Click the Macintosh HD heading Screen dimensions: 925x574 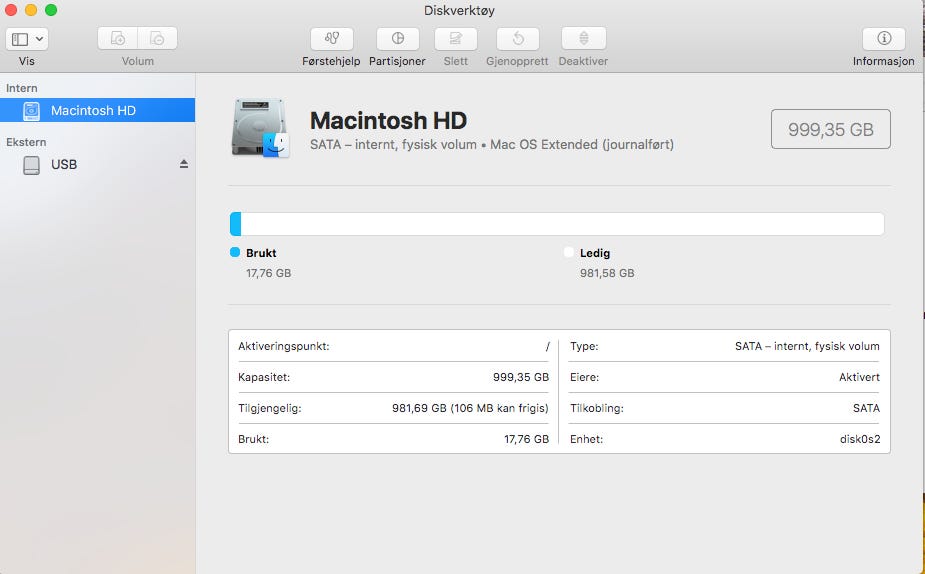[x=388, y=120]
